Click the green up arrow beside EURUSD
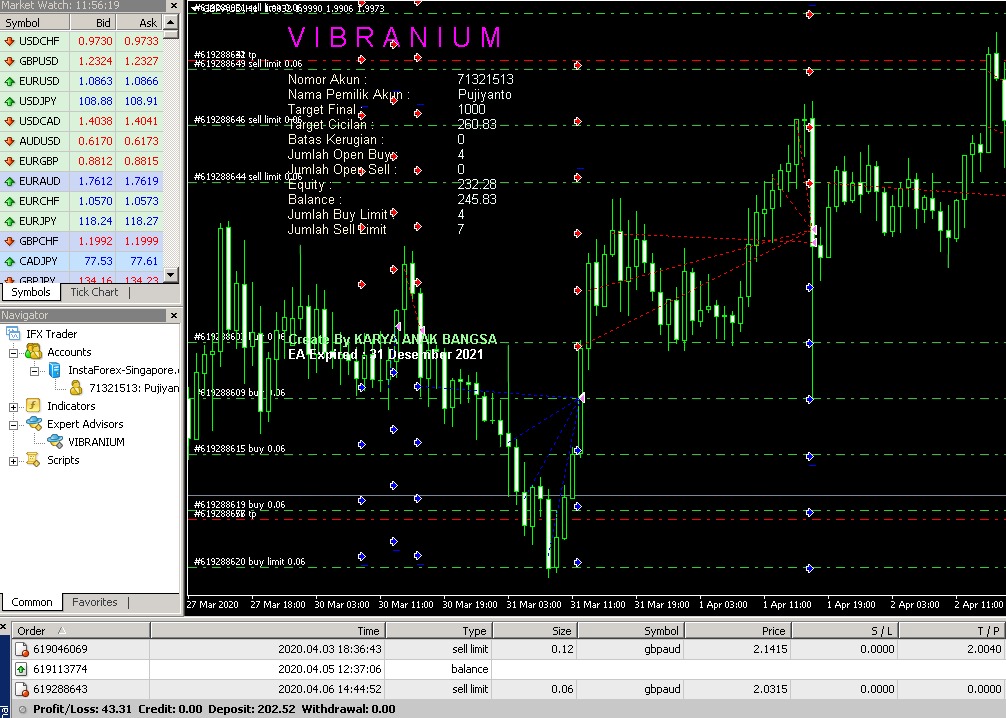Image resolution: width=1006 pixels, height=718 pixels. coord(9,81)
